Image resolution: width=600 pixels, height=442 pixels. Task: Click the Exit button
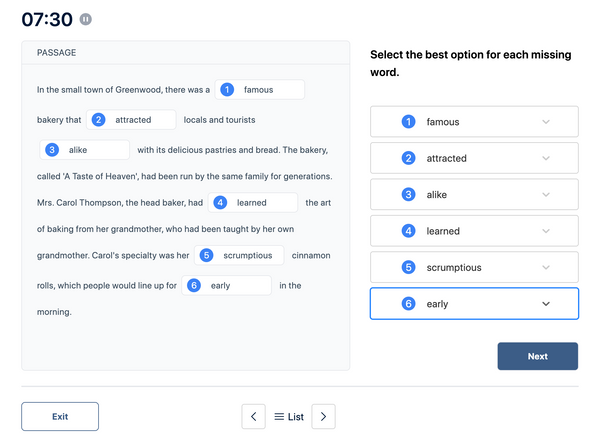pos(60,416)
